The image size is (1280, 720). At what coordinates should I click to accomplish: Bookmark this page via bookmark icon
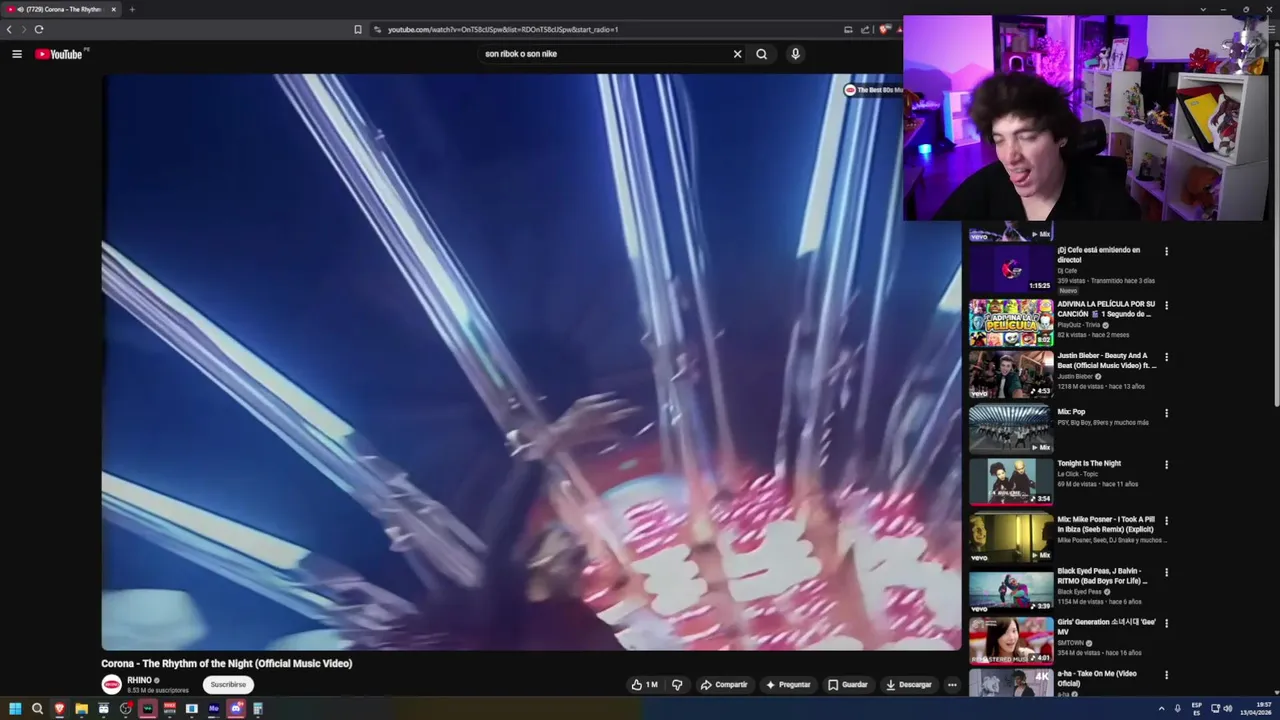[x=358, y=29]
